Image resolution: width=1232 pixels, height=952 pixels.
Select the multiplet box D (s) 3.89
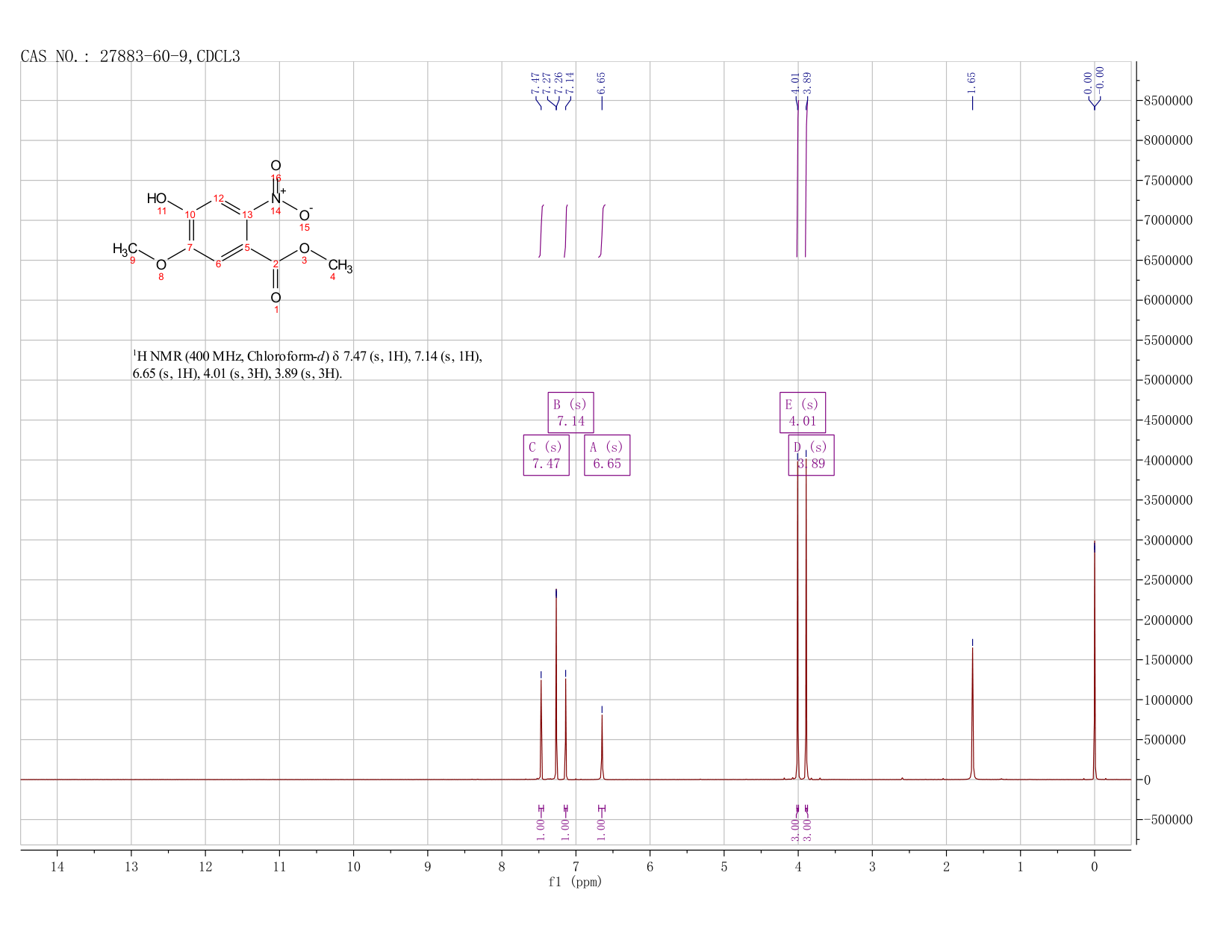pyautogui.click(x=812, y=455)
